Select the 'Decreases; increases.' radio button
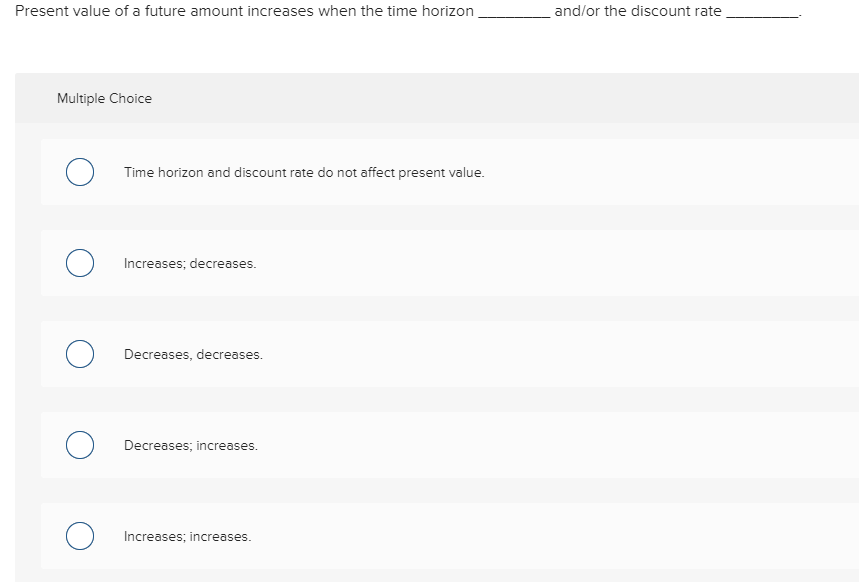859x582 pixels. 80,445
